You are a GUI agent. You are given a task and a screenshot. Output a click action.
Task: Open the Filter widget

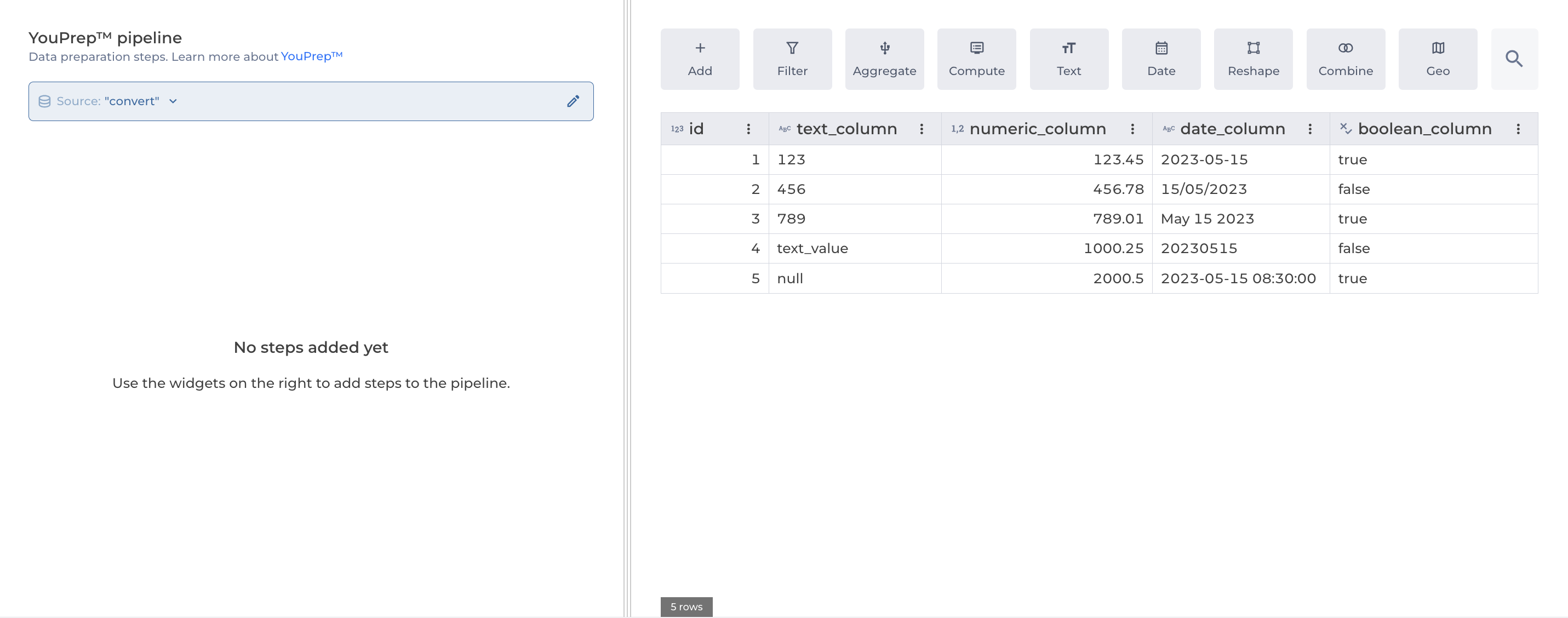pos(792,59)
